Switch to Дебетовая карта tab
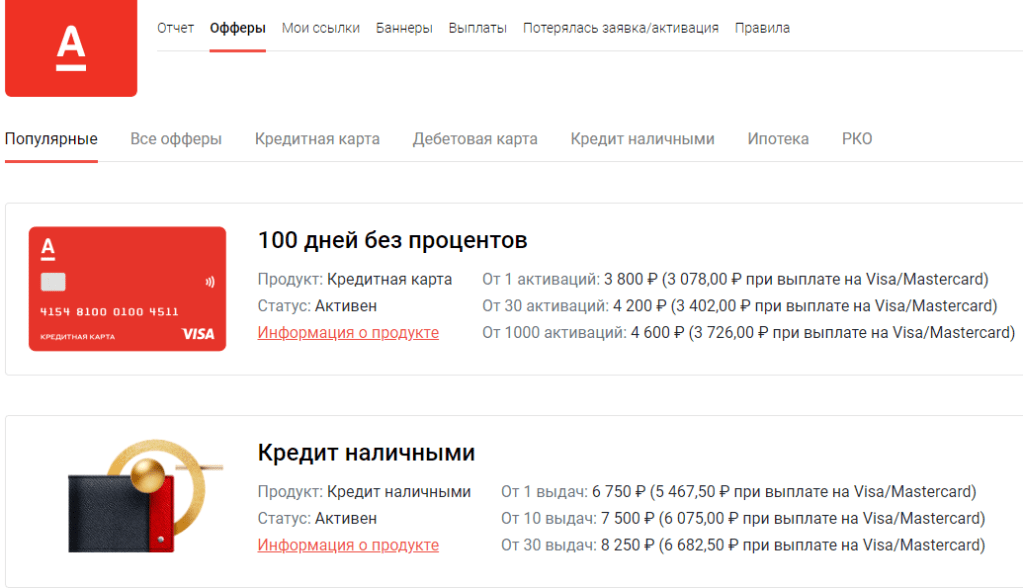Viewport: 1023px width, 588px height. point(475,139)
